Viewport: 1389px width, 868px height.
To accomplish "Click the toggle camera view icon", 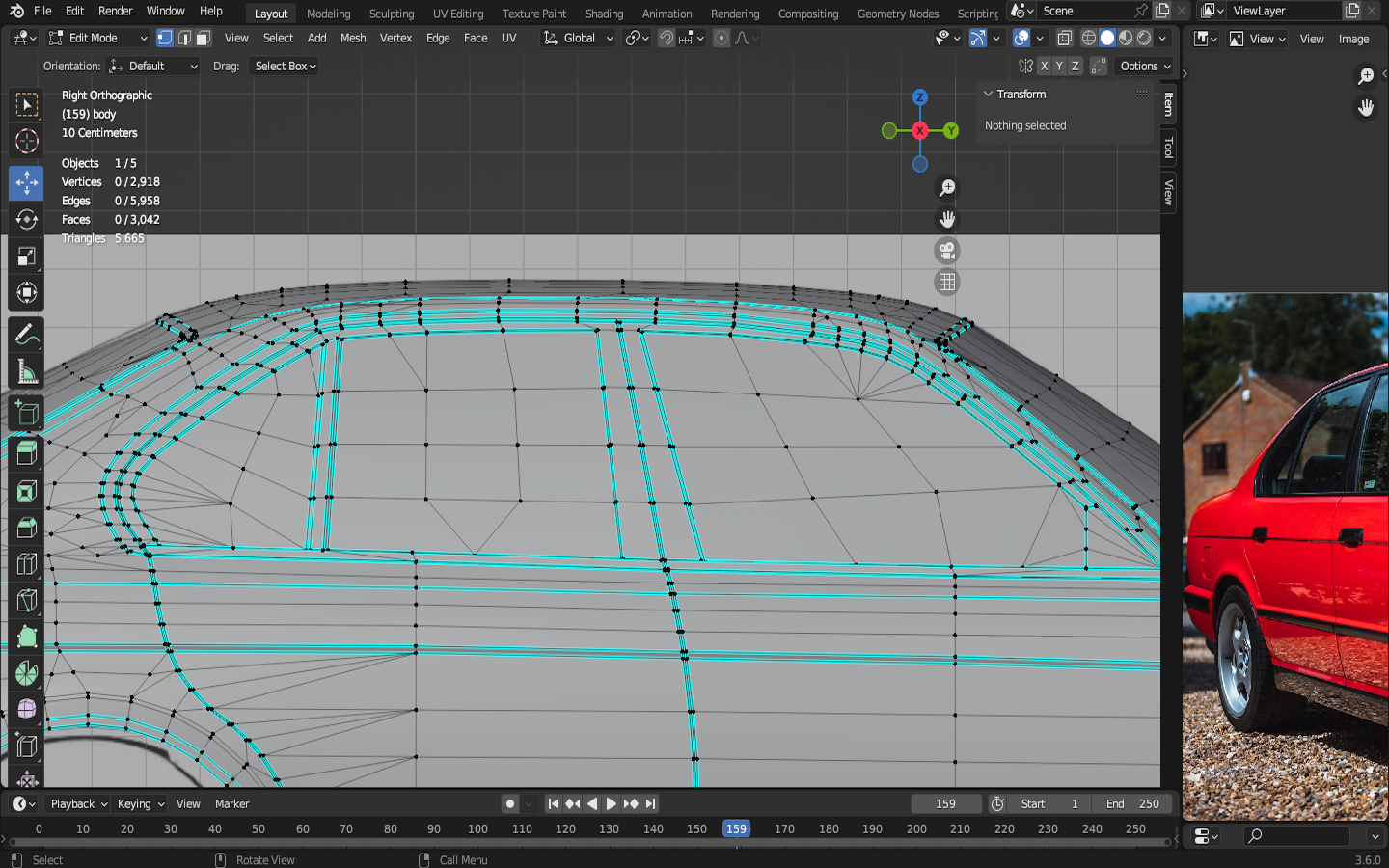I will (x=947, y=252).
